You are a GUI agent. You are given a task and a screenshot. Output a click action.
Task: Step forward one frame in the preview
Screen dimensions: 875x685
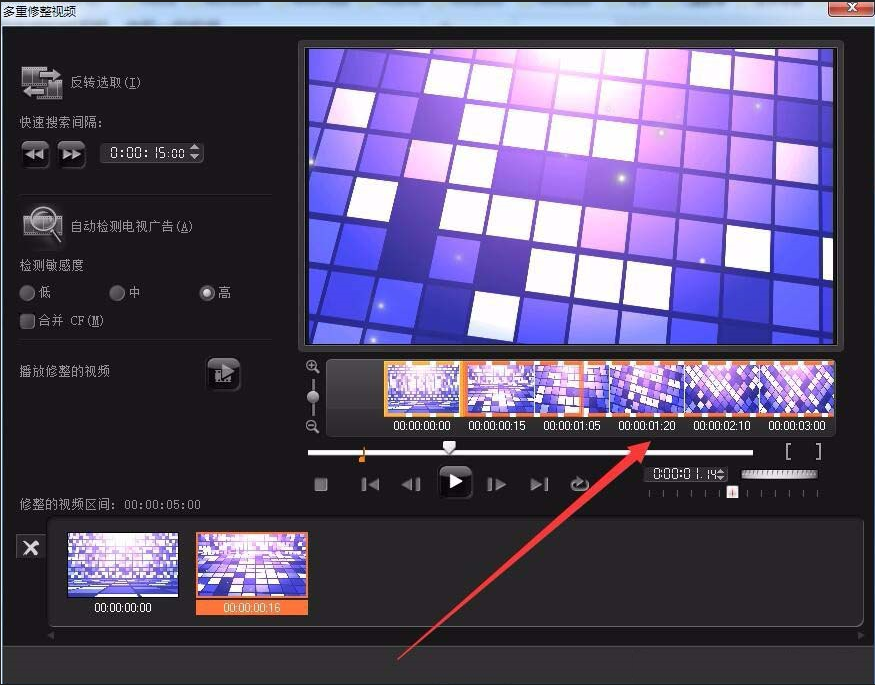[497, 484]
